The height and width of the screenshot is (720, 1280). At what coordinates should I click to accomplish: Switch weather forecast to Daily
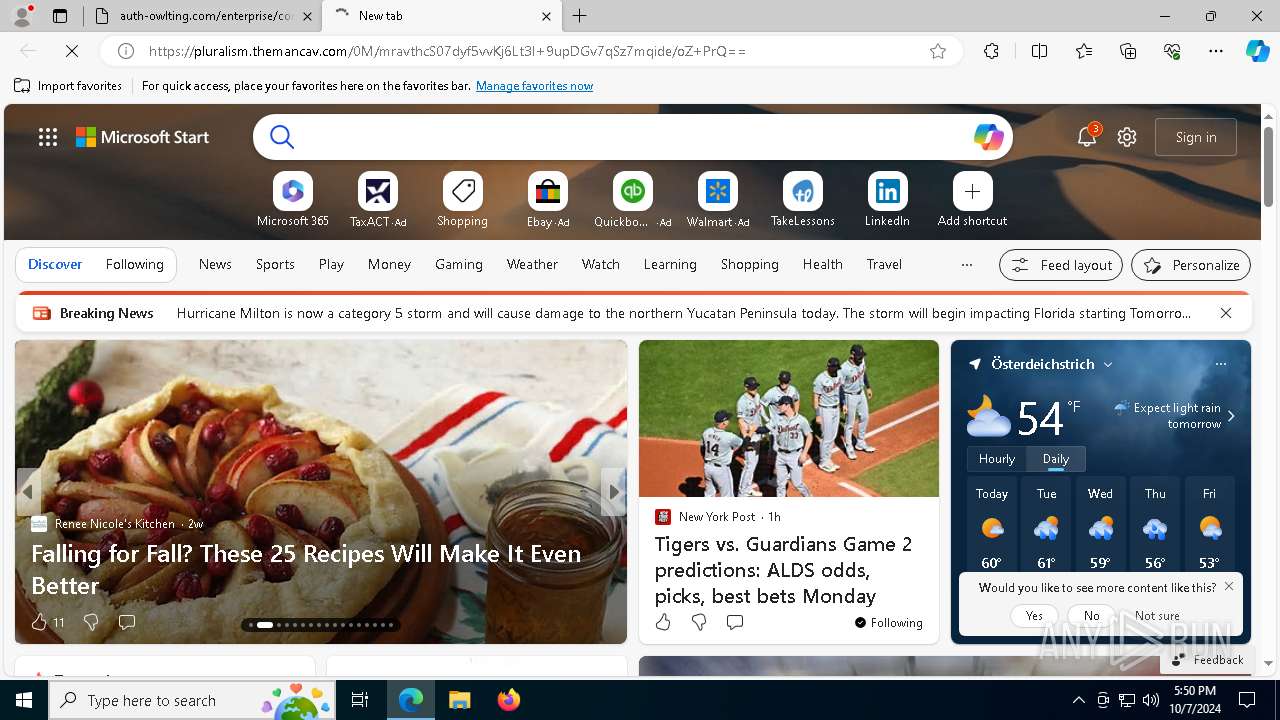(x=1056, y=459)
